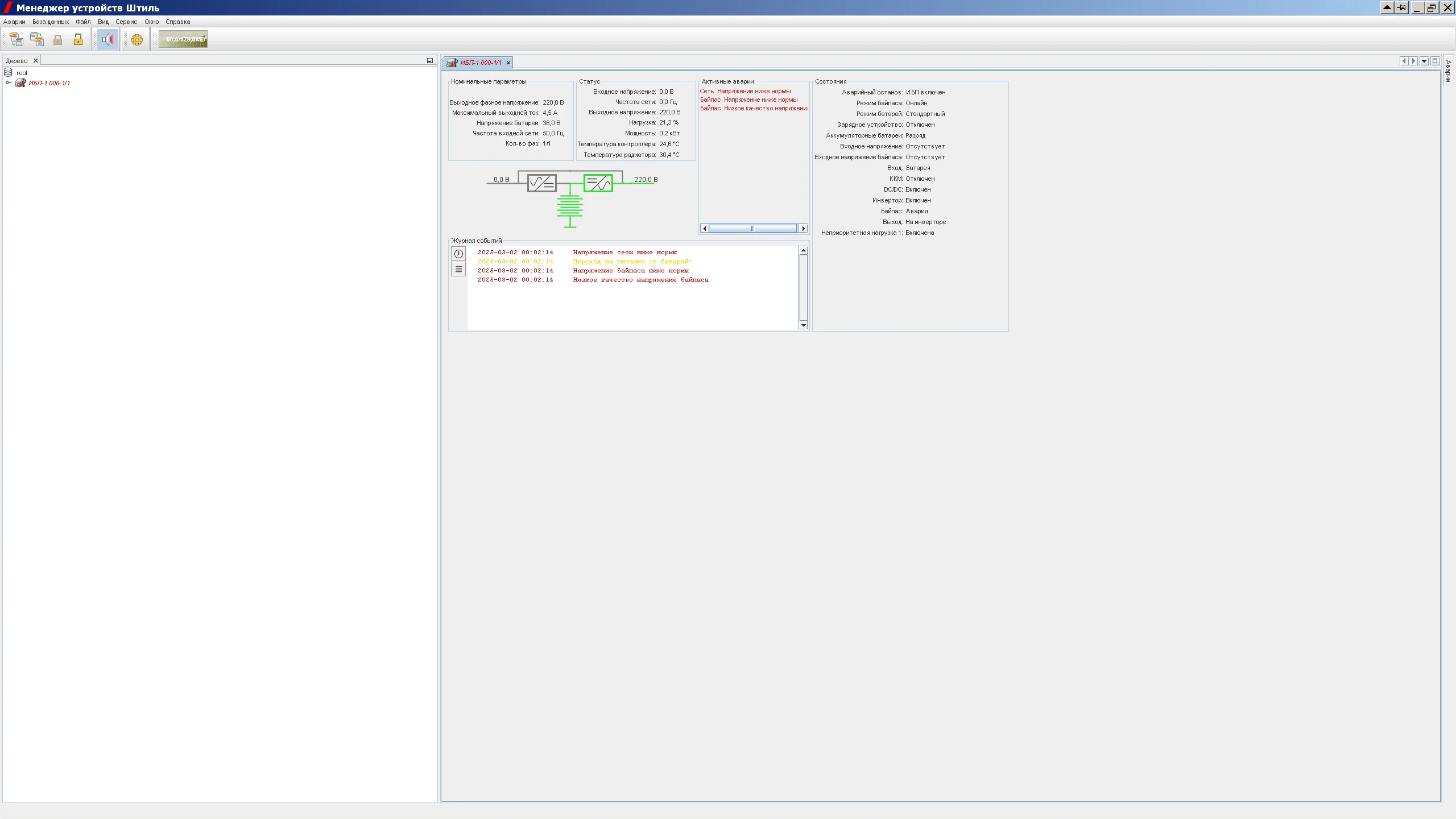Click the Аккумуляторные батареи state Разряд
Screen dimensions: 1456x819
[915, 135]
